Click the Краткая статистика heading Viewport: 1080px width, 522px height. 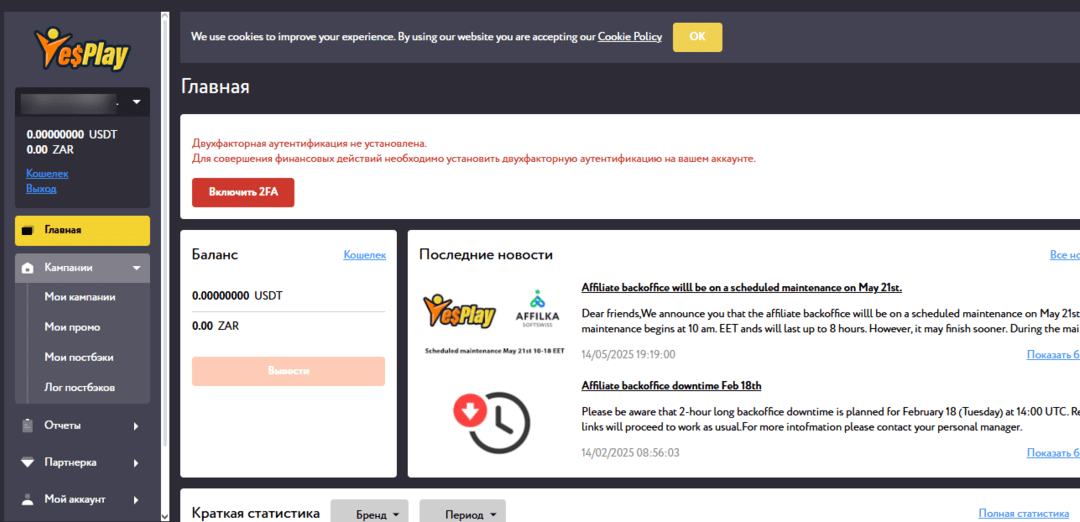tap(256, 513)
